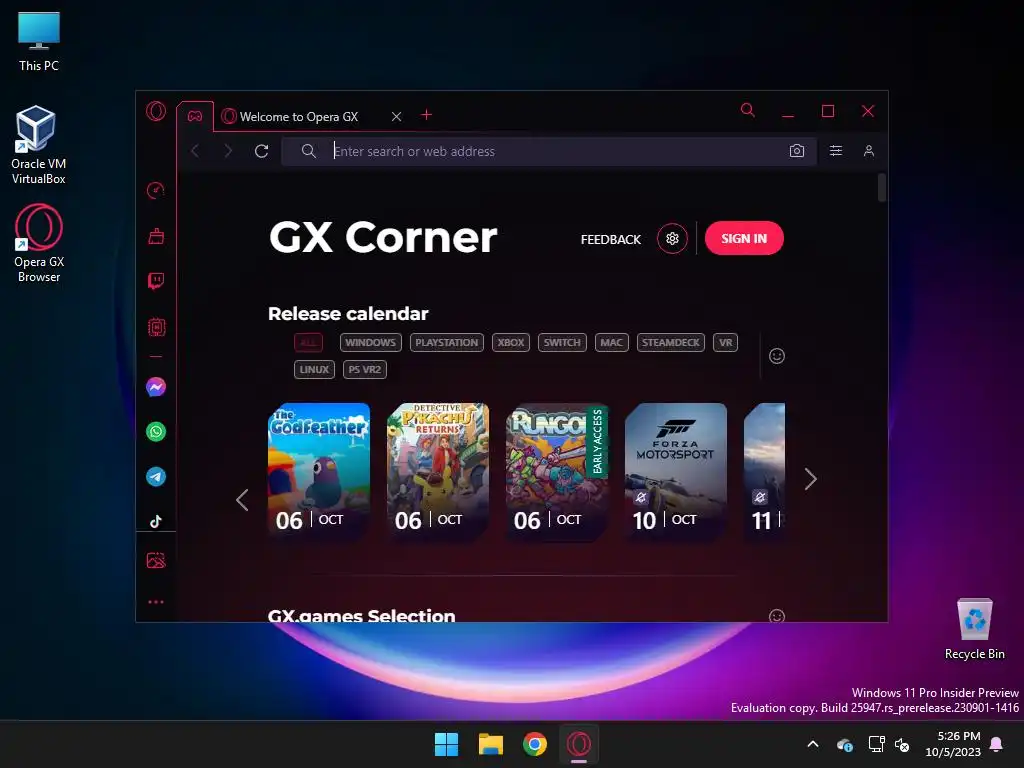The image size is (1024, 768).
Task: Open GX Corner settings gear
Action: (x=672, y=239)
